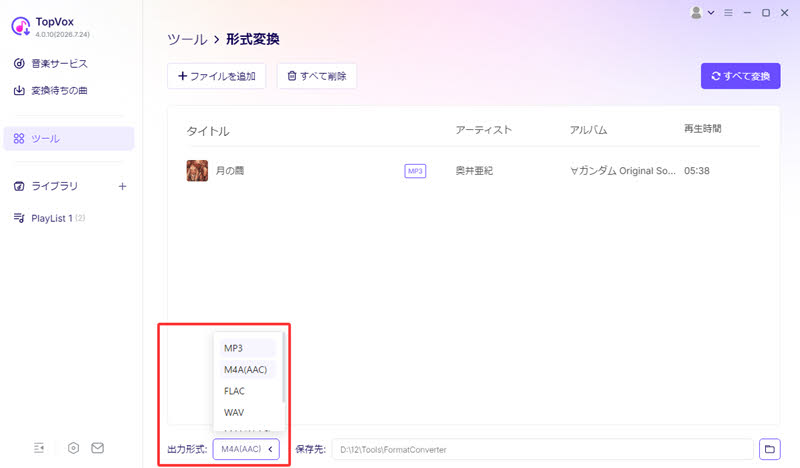Open settings via the hexagon icon
This screenshot has height=468, width=800.
73,448
